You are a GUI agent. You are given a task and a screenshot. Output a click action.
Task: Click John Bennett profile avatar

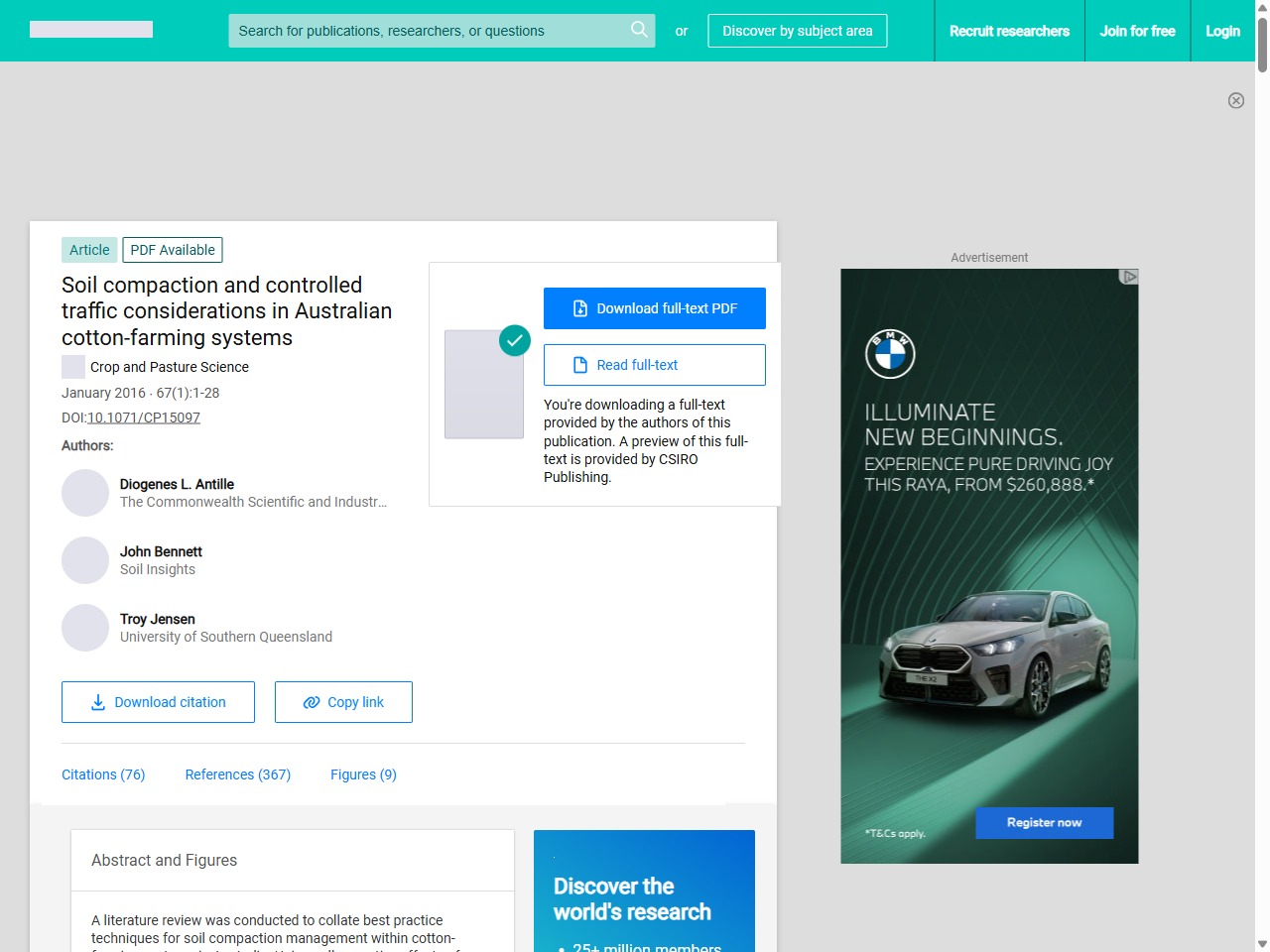click(85, 560)
